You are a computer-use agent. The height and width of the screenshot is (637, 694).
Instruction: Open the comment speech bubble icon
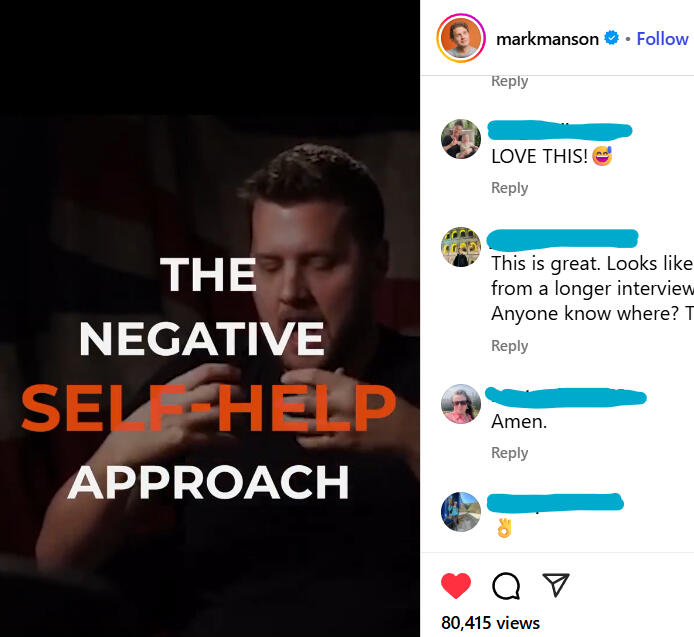pyautogui.click(x=506, y=586)
